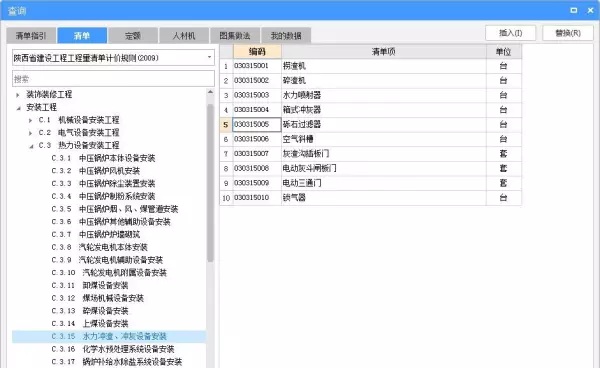This screenshot has width=600, height=368.
Task: Expand C.2 电气设备安装工程 node
Action: (30, 133)
